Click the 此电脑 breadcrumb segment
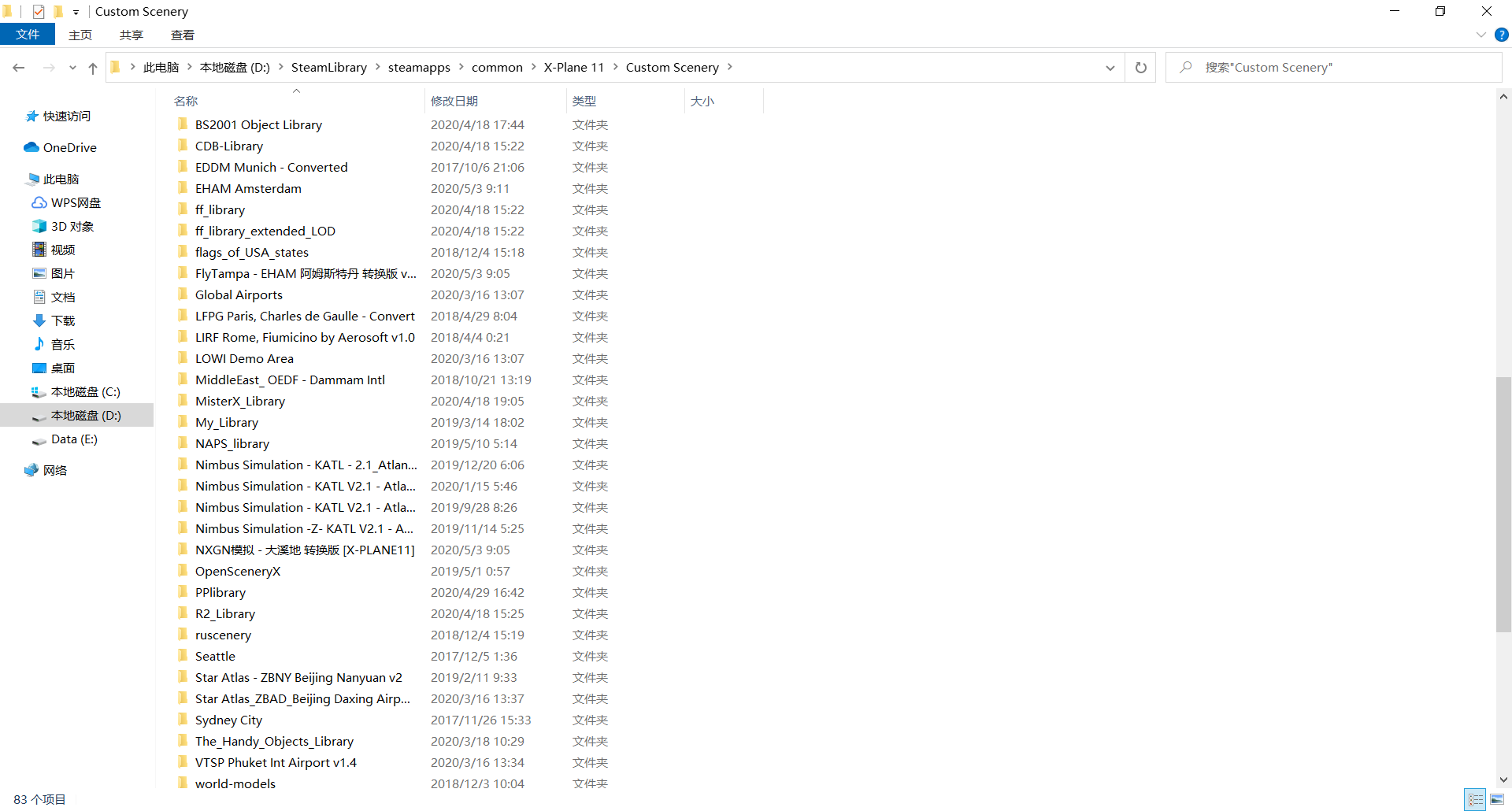The width and height of the screenshot is (1512, 811). click(161, 68)
